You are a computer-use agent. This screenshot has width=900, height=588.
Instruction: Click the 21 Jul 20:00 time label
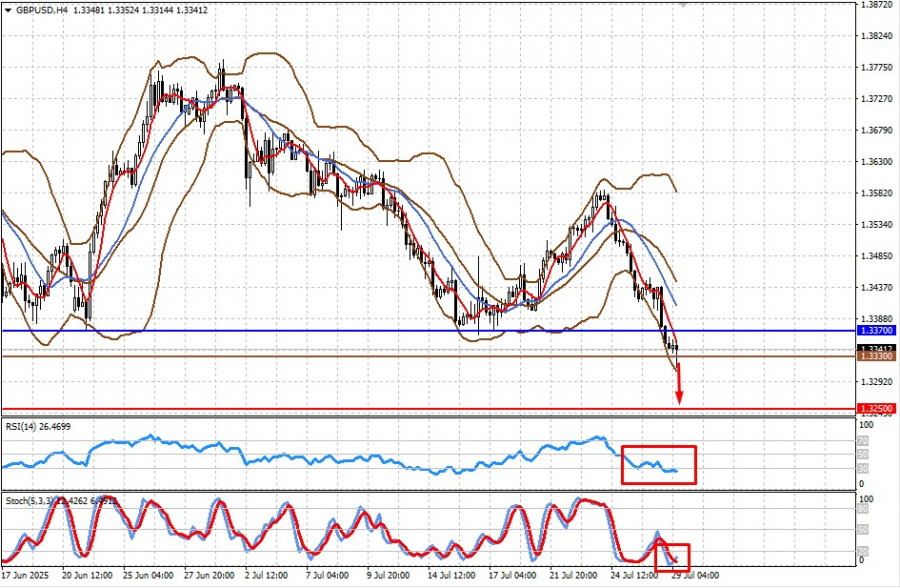[573, 575]
